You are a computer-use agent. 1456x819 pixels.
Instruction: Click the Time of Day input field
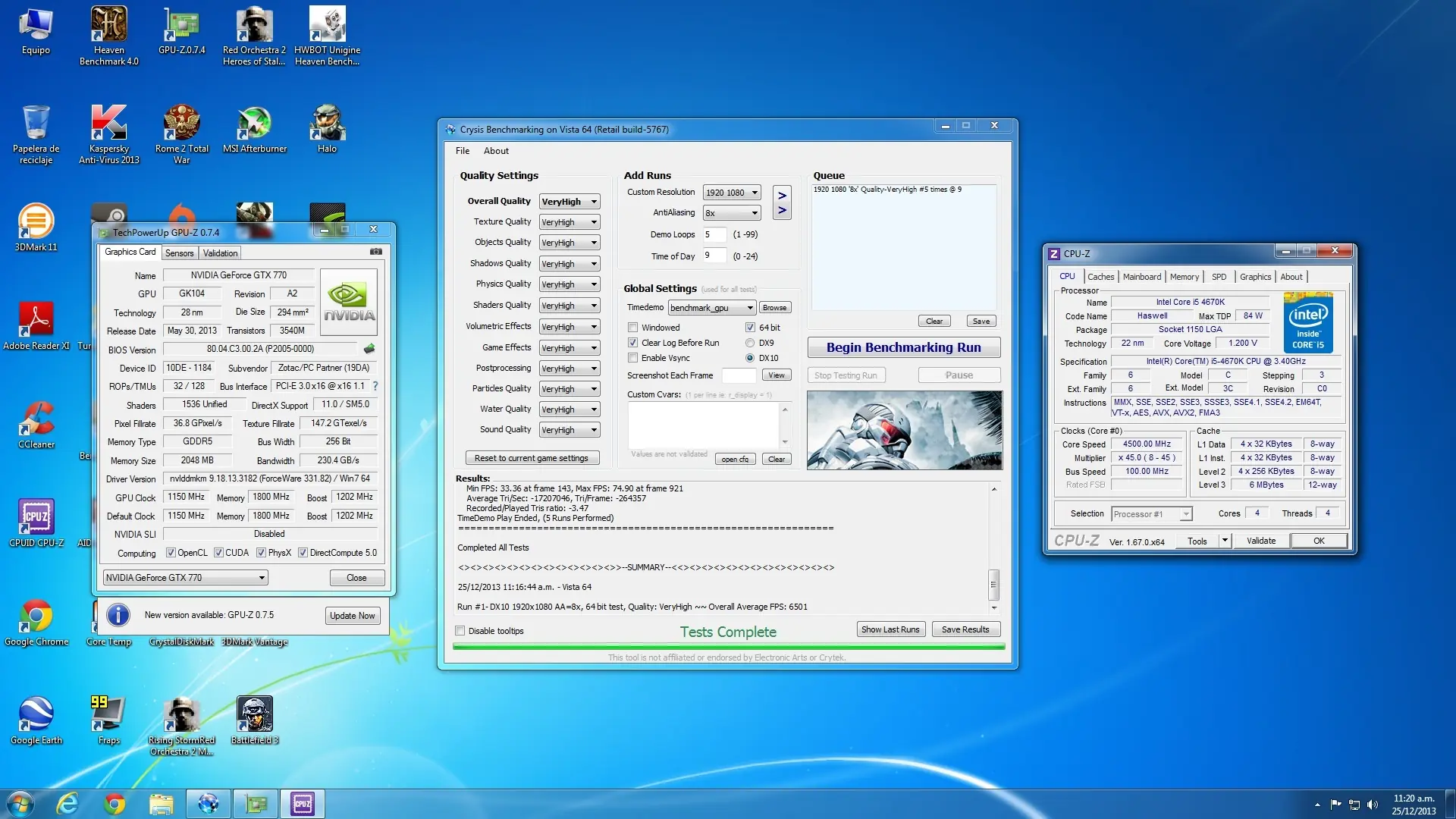click(x=714, y=256)
